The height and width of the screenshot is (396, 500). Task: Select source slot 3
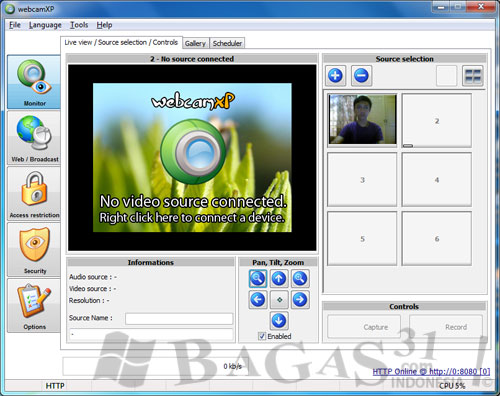coord(362,180)
